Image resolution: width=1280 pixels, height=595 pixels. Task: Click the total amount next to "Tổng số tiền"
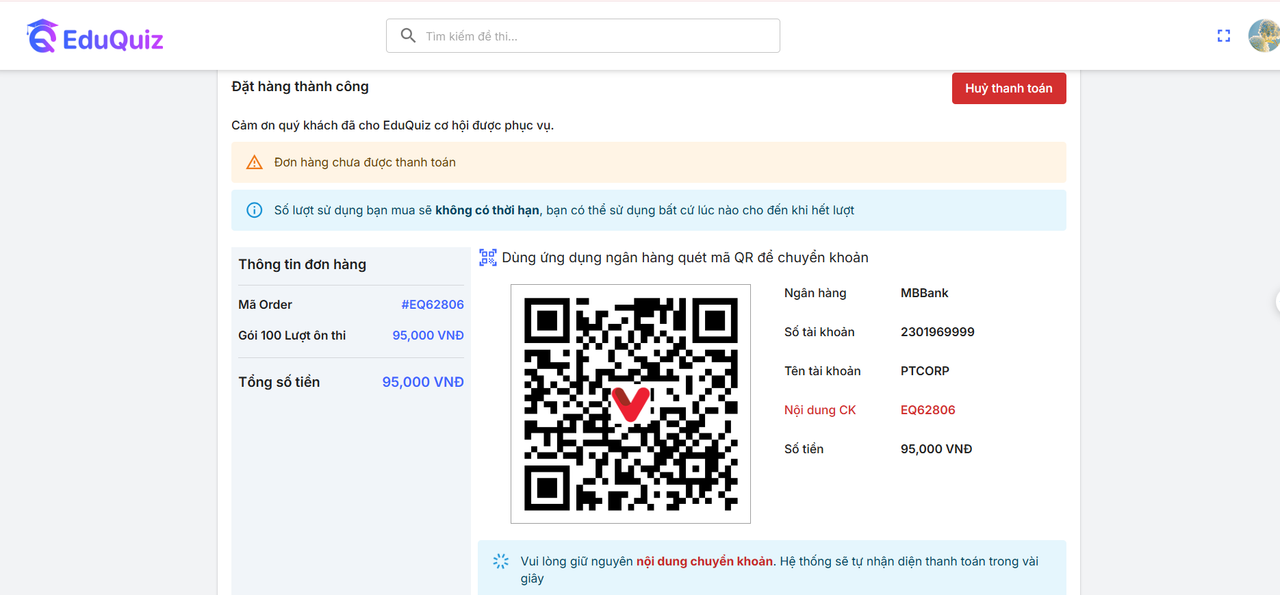click(423, 382)
